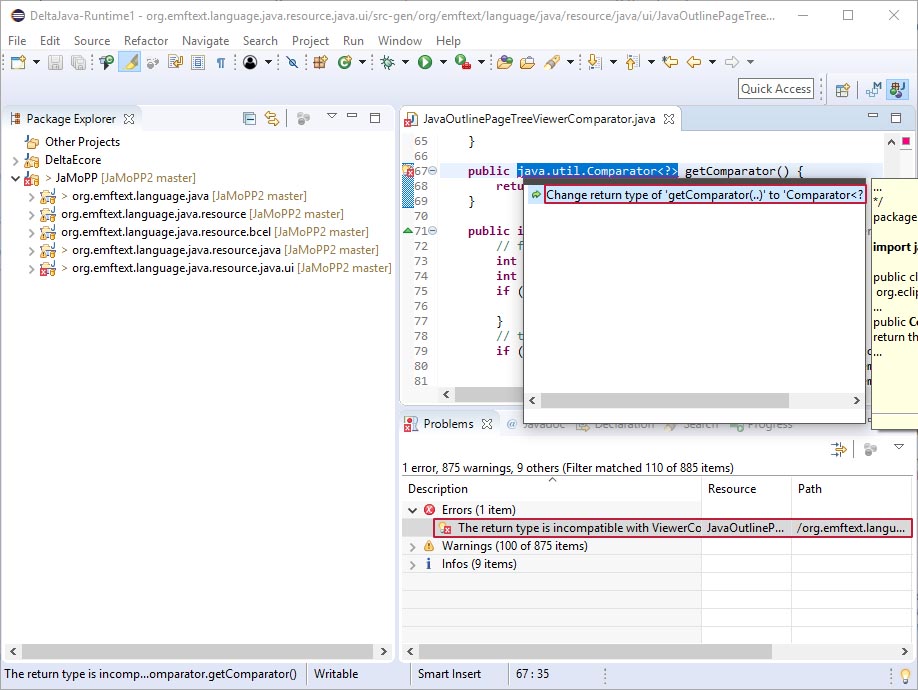This screenshot has height=690, width=918.
Task: Expand the Warnings group in Problems
Action: coord(413,546)
